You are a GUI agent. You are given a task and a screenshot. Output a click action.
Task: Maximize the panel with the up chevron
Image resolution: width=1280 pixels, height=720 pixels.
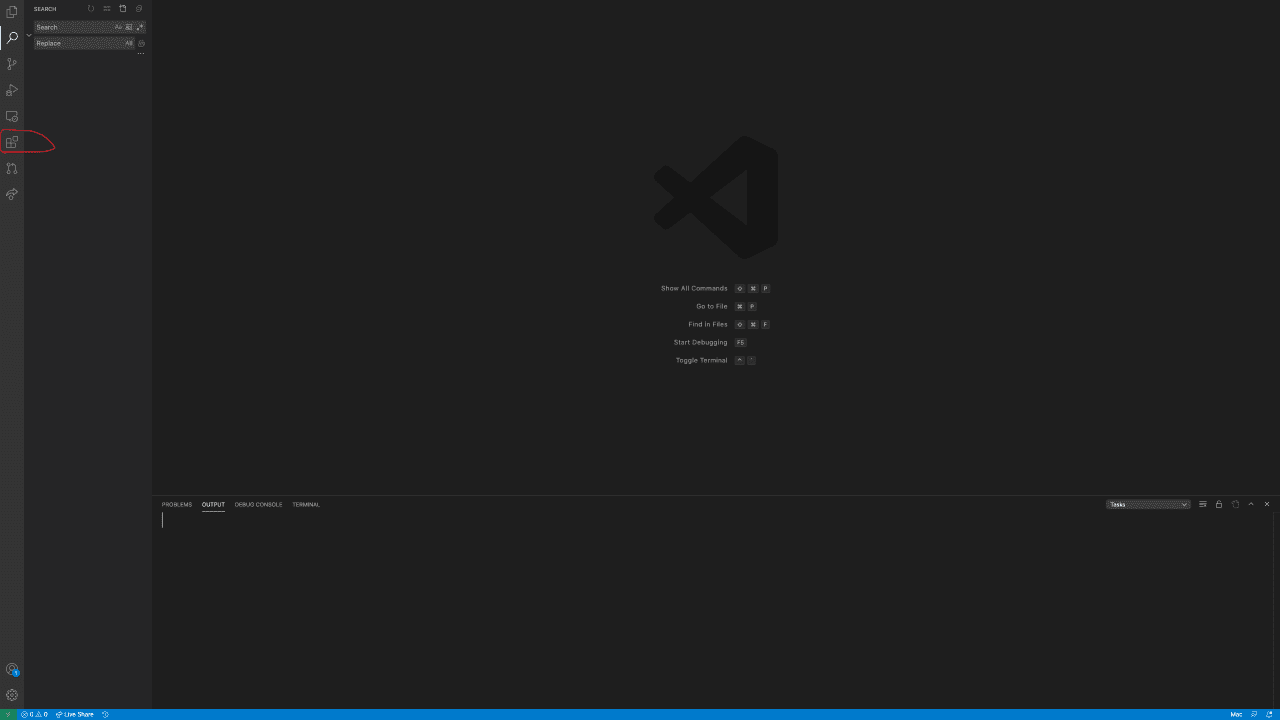pos(1251,504)
